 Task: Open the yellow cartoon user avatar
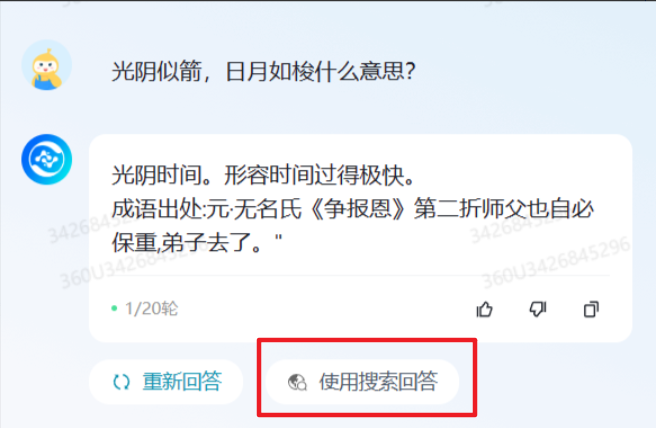pyautogui.click(x=46, y=65)
